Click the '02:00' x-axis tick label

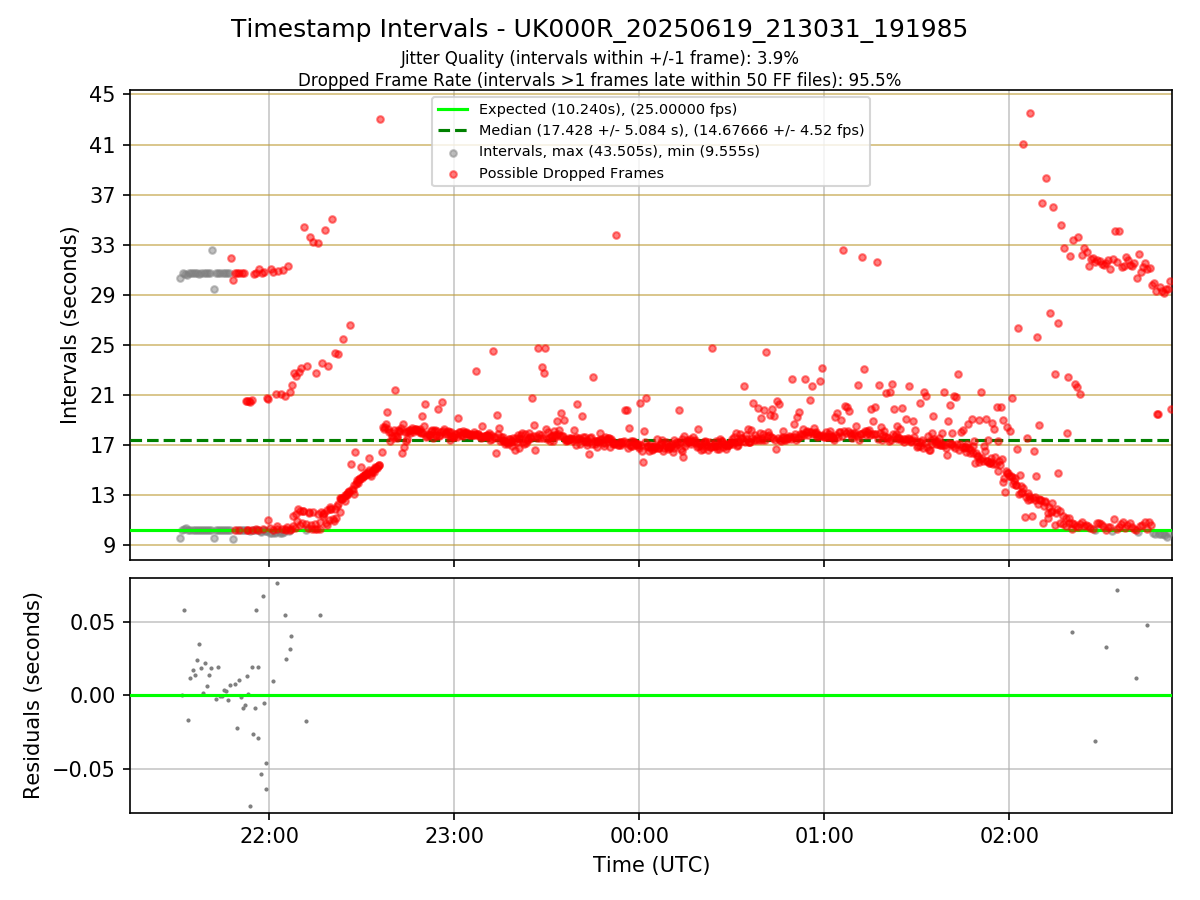pos(1009,835)
